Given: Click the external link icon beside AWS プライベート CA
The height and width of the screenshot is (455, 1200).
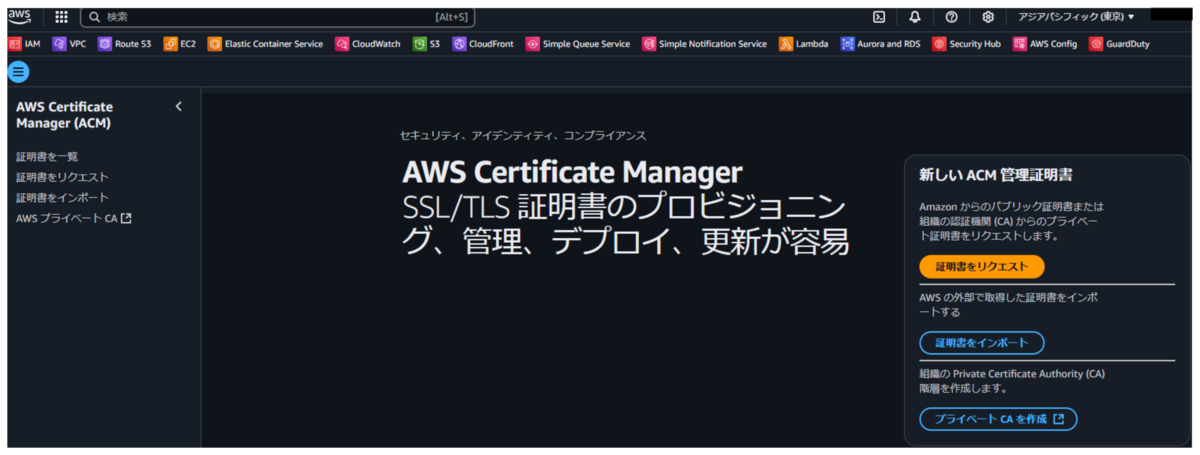Looking at the screenshot, I should tap(126, 218).
